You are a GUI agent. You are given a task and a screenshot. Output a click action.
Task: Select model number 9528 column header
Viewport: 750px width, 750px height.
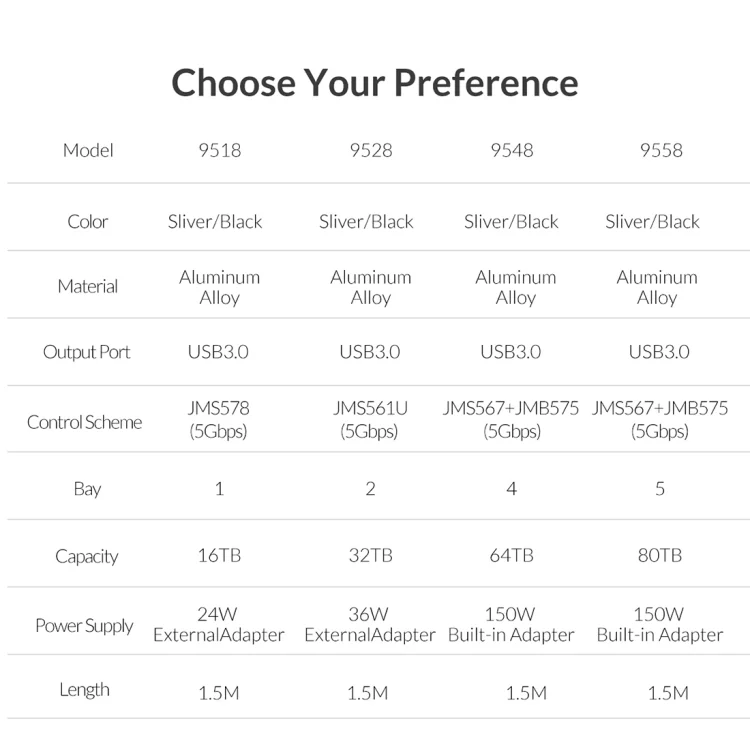(x=370, y=150)
